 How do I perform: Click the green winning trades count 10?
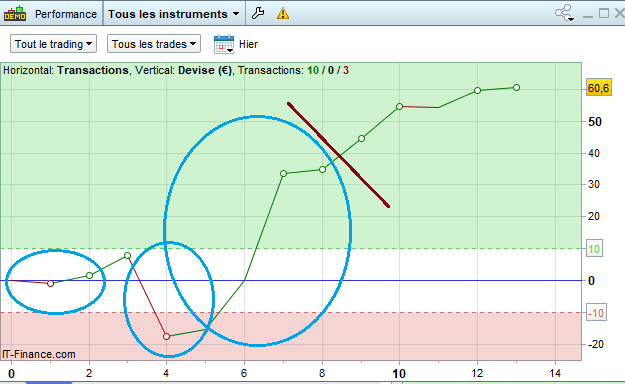[x=313, y=70]
